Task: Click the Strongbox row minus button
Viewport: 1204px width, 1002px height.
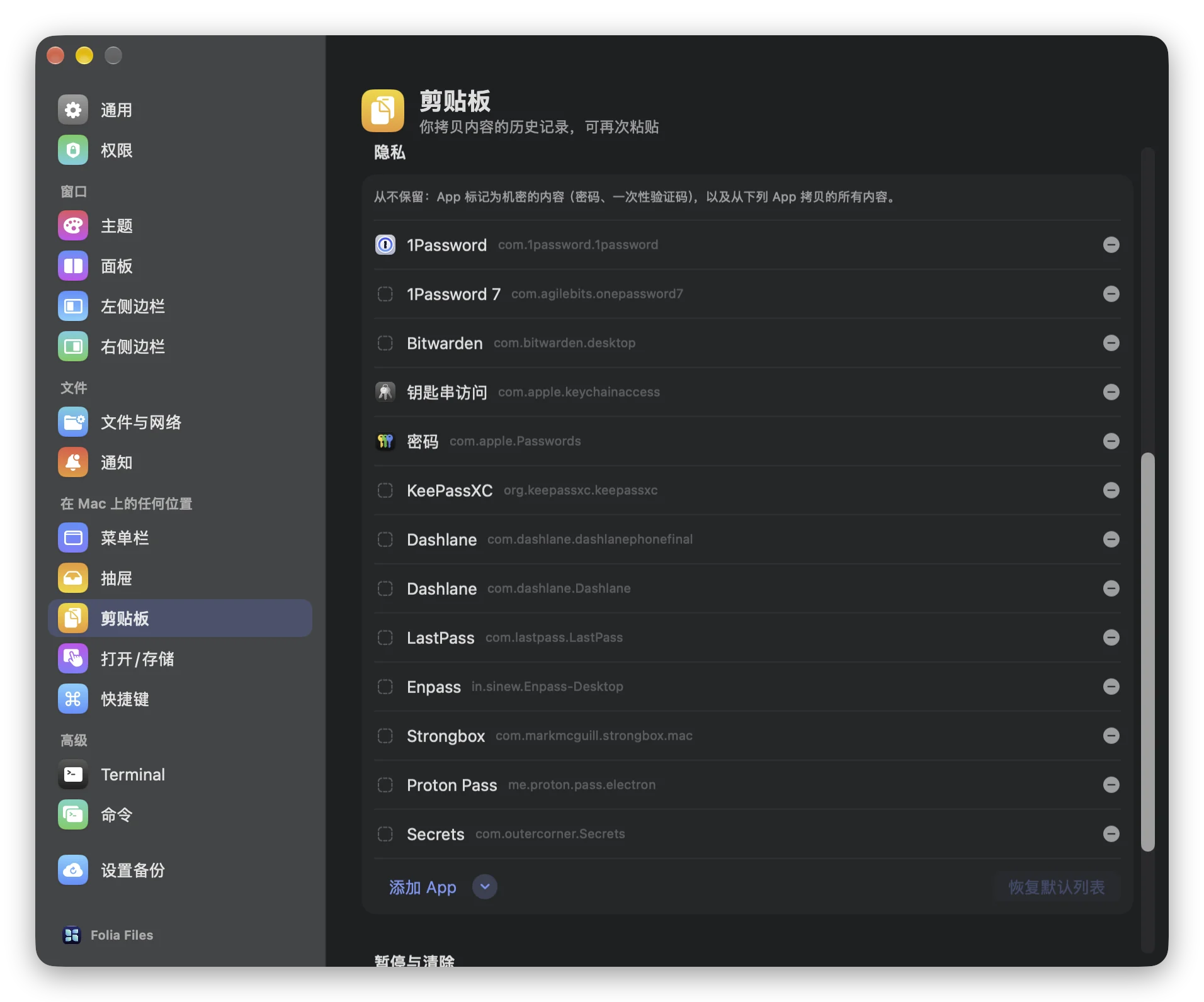Action: pyautogui.click(x=1111, y=736)
